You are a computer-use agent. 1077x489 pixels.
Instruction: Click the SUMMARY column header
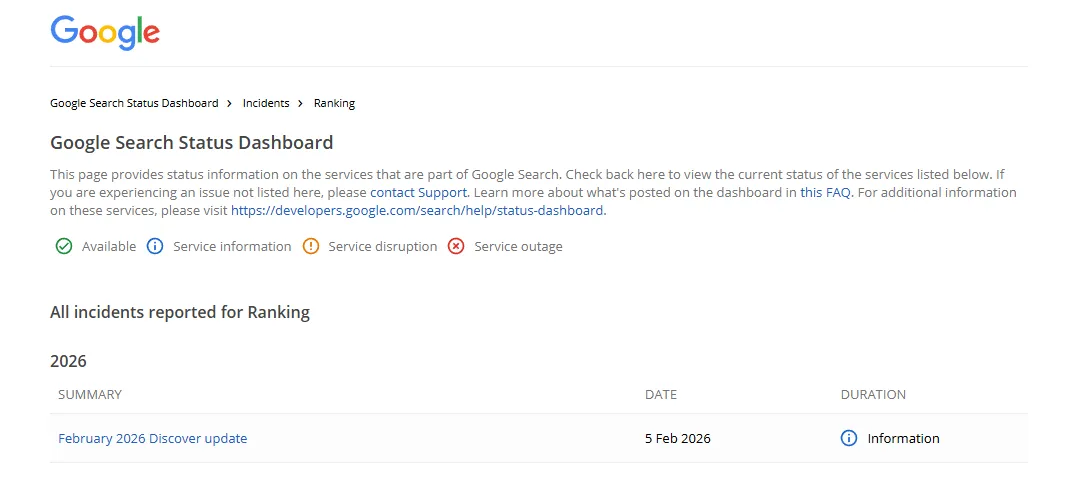(90, 394)
